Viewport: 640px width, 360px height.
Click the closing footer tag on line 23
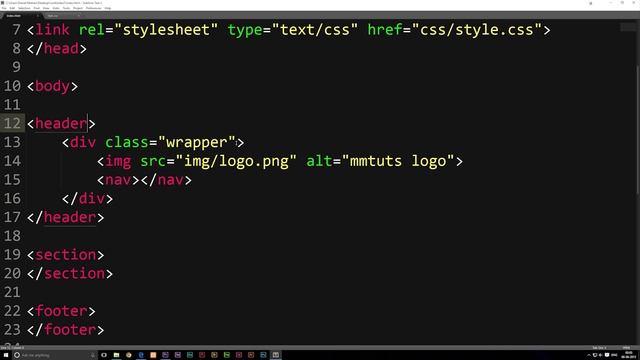[65, 330]
